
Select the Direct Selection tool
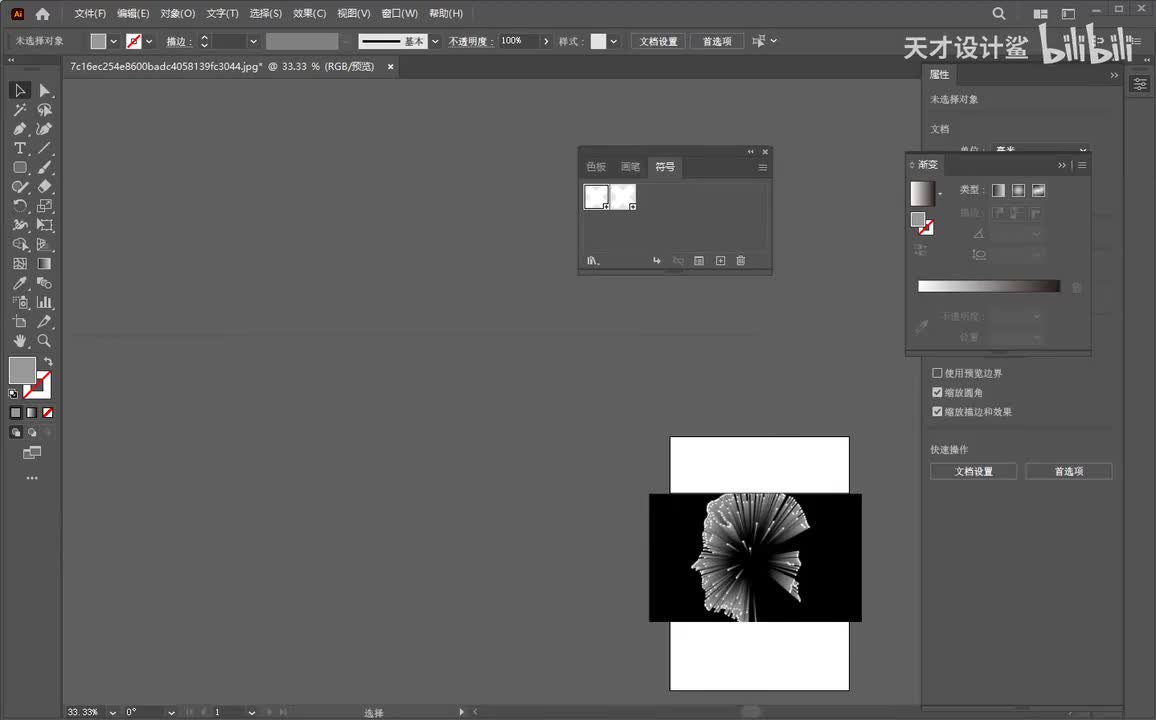click(44, 90)
